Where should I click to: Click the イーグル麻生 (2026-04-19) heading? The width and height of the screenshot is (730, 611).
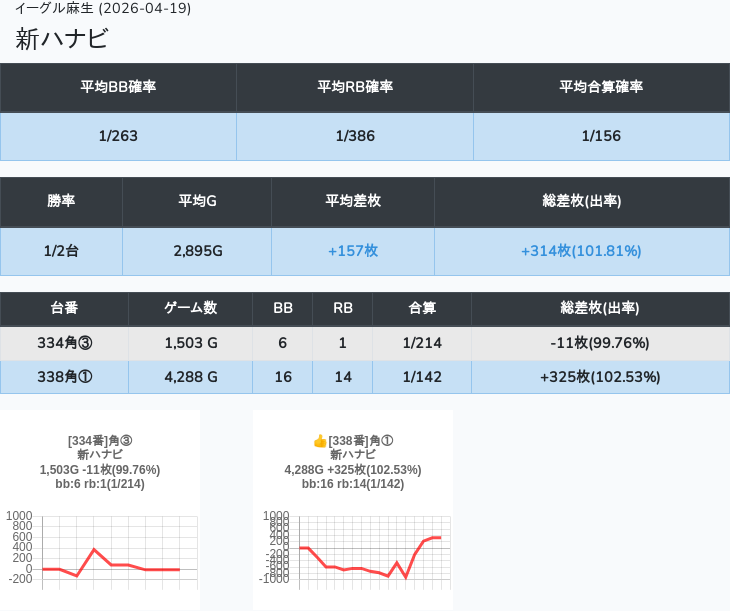tap(103, 9)
